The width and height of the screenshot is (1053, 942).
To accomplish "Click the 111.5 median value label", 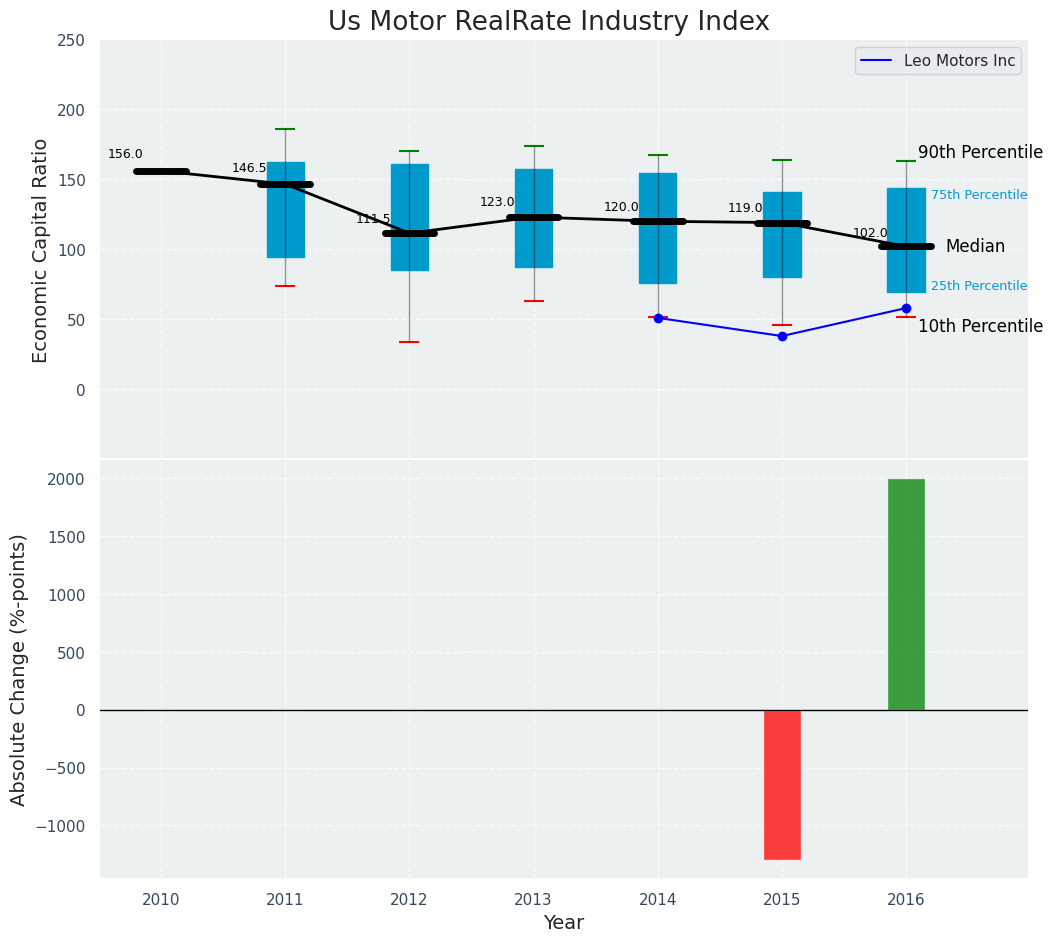I will pos(373,219).
